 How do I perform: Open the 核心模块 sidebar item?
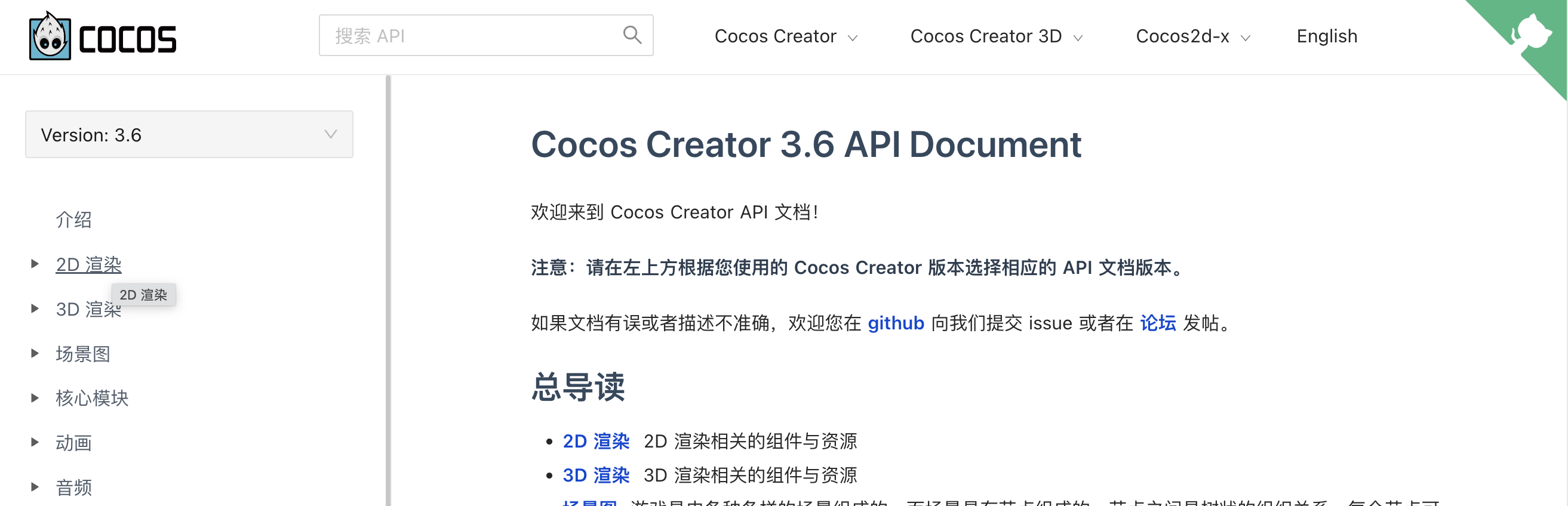(92, 399)
